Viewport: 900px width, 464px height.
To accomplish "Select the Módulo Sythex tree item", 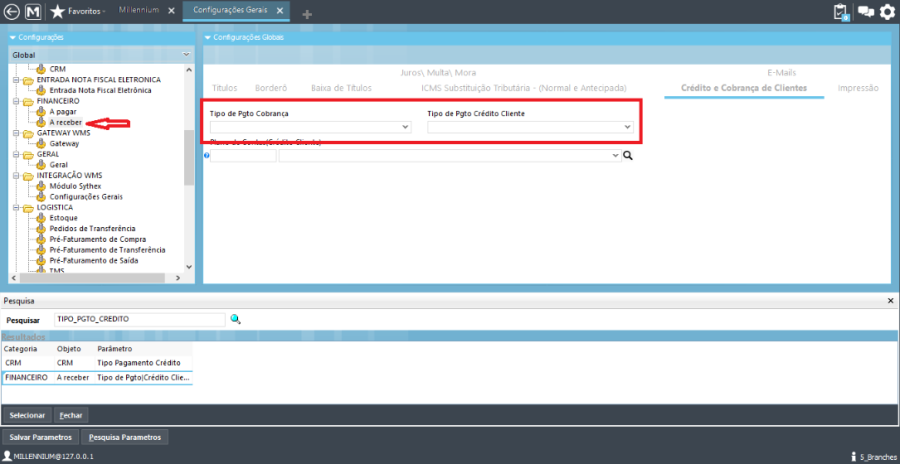I will tap(75, 186).
